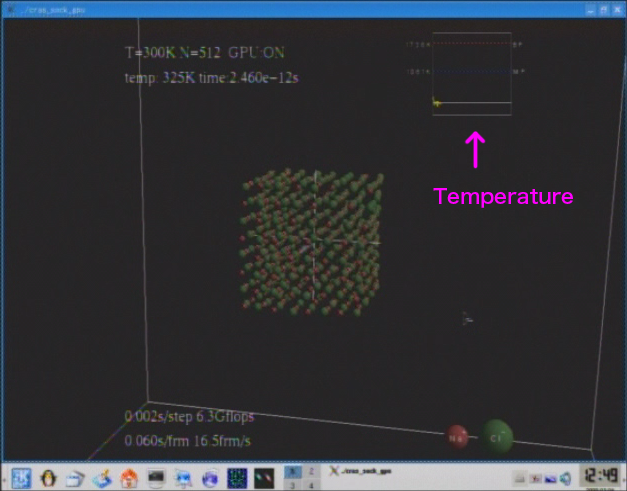Viewport: 627px width, 491px height.
Task: Click the green Cl atom sphere
Action: click(x=497, y=436)
